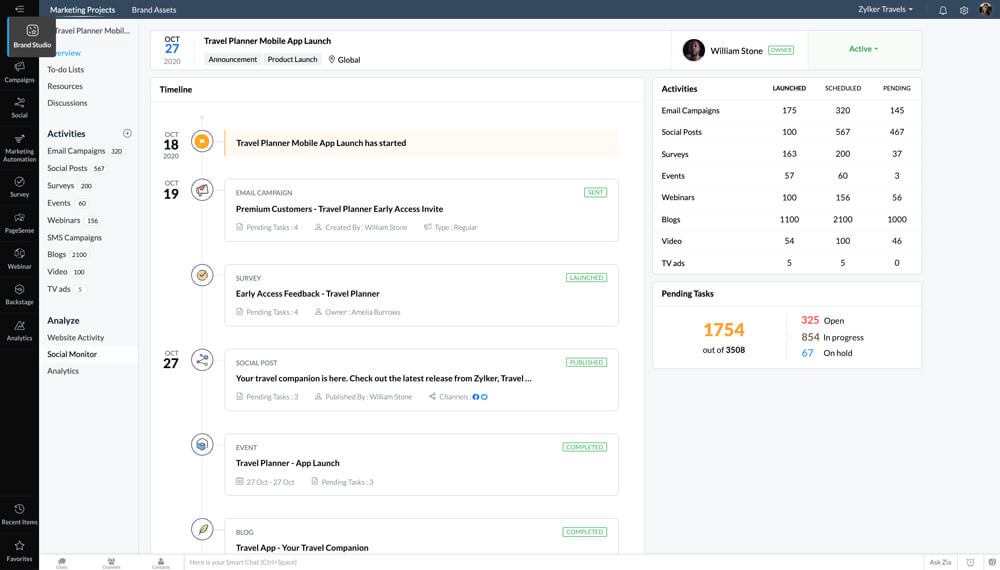
Task: Open settings gear in top bar
Action: coord(964,10)
